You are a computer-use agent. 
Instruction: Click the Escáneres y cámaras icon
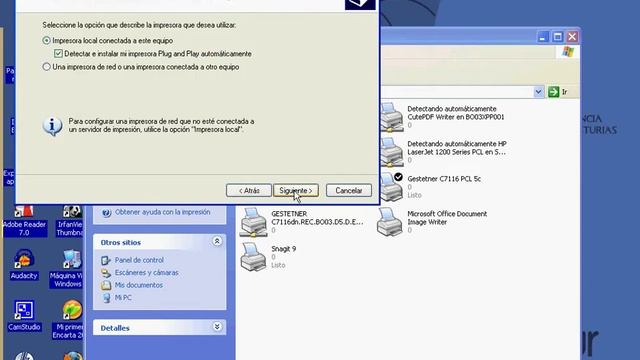click(106, 273)
